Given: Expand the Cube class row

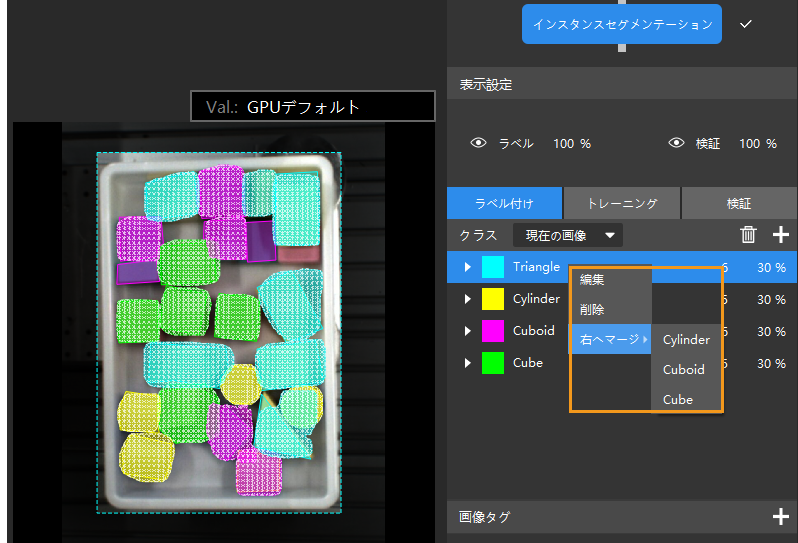Looking at the screenshot, I should [x=467, y=363].
